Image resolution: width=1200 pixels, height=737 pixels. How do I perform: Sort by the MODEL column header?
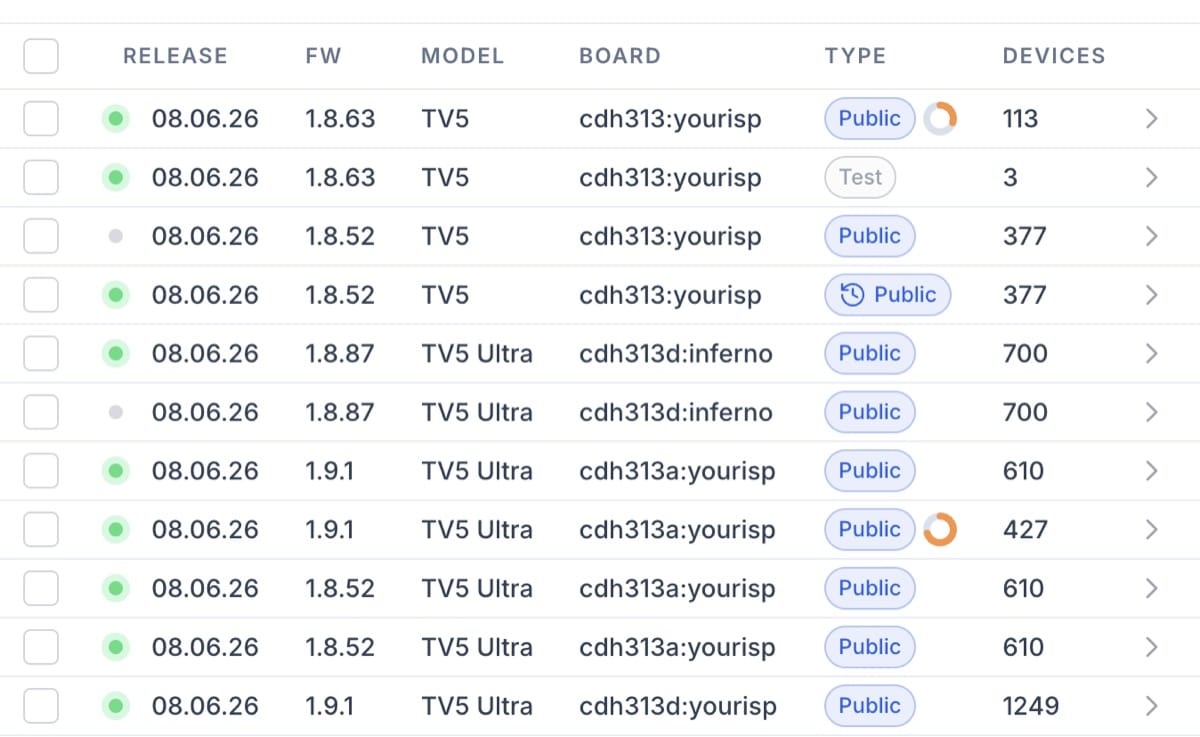click(463, 56)
